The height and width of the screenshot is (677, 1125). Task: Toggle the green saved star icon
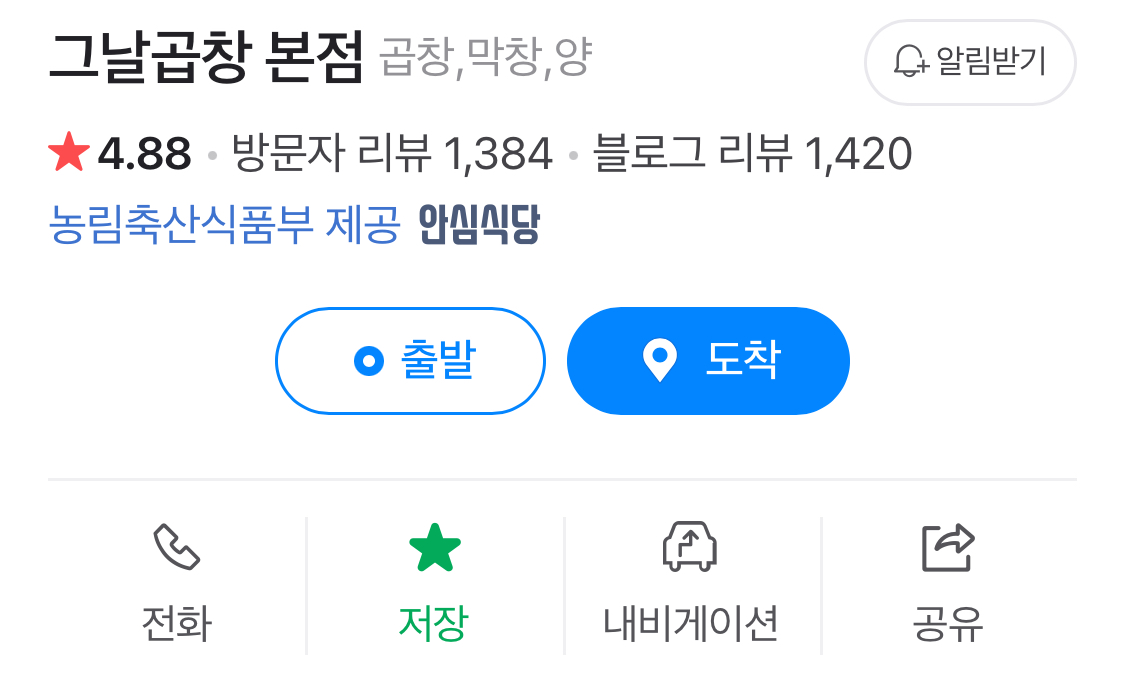(x=435, y=547)
